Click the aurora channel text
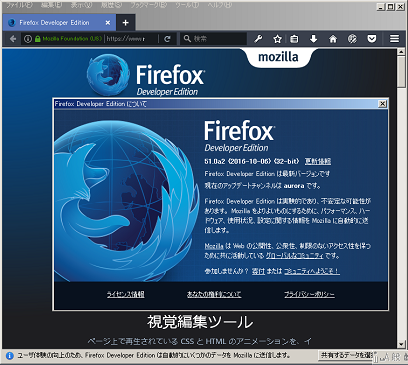The image size is (408, 365). coord(294,186)
